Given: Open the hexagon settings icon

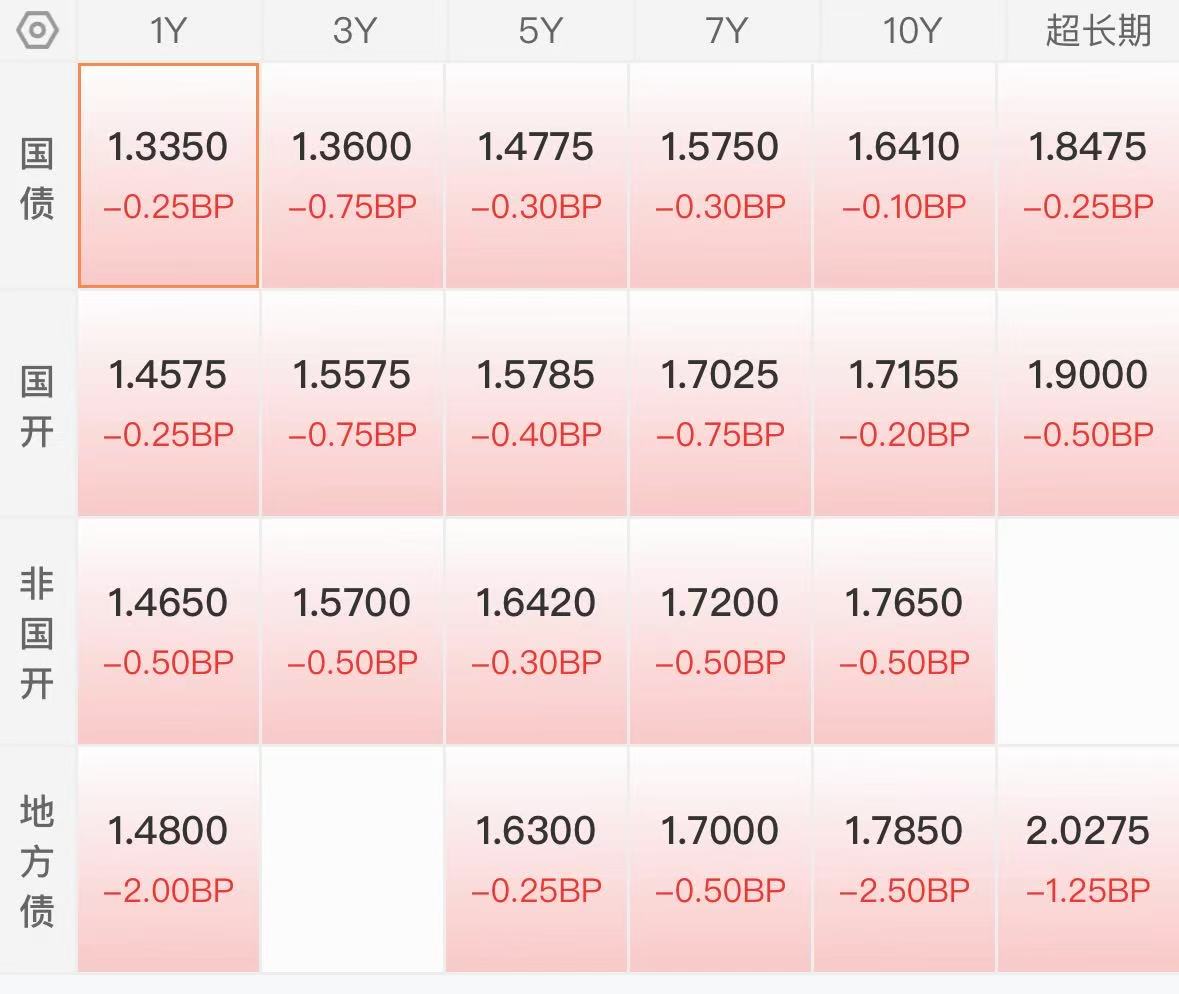Looking at the screenshot, I should (37, 31).
